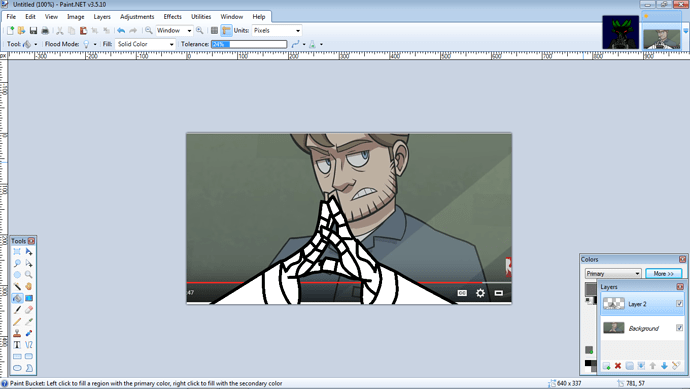The height and width of the screenshot is (389, 690).
Task: Select the Clone Stamp tool
Action: click(x=17, y=333)
